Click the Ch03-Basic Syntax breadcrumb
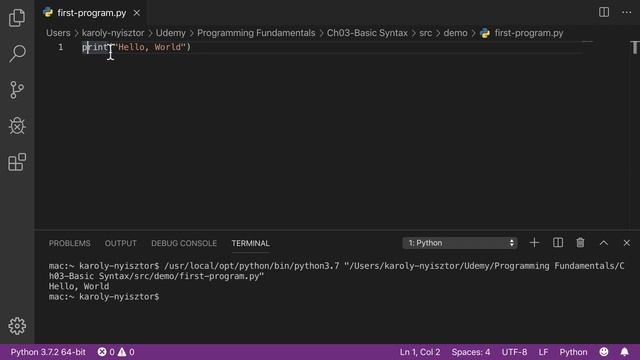Screen dimensions: 640x360 (x=367, y=33)
